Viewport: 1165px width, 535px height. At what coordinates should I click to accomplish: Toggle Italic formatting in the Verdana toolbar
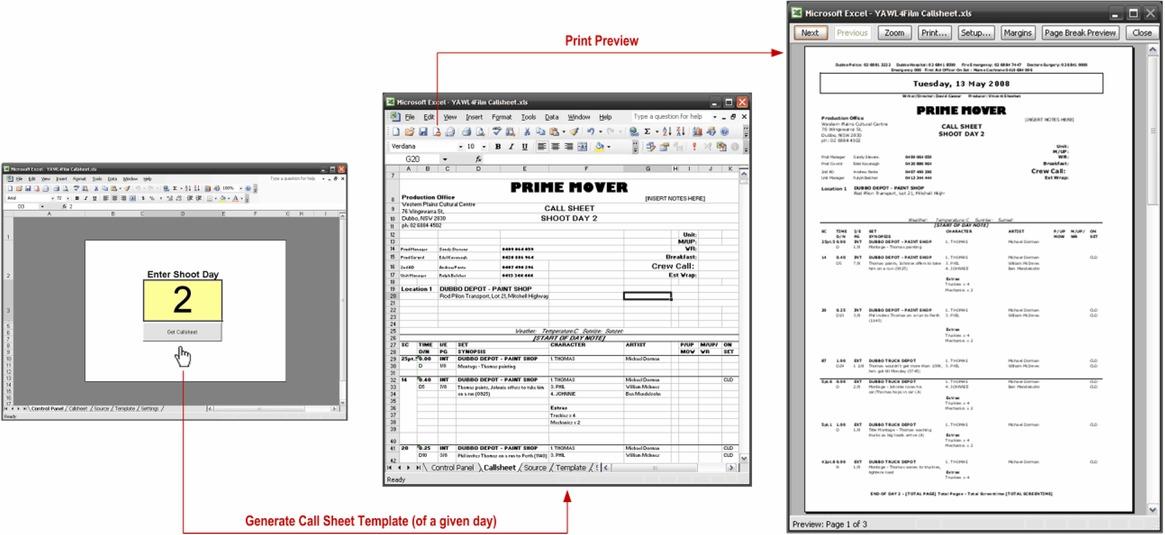point(511,147)
